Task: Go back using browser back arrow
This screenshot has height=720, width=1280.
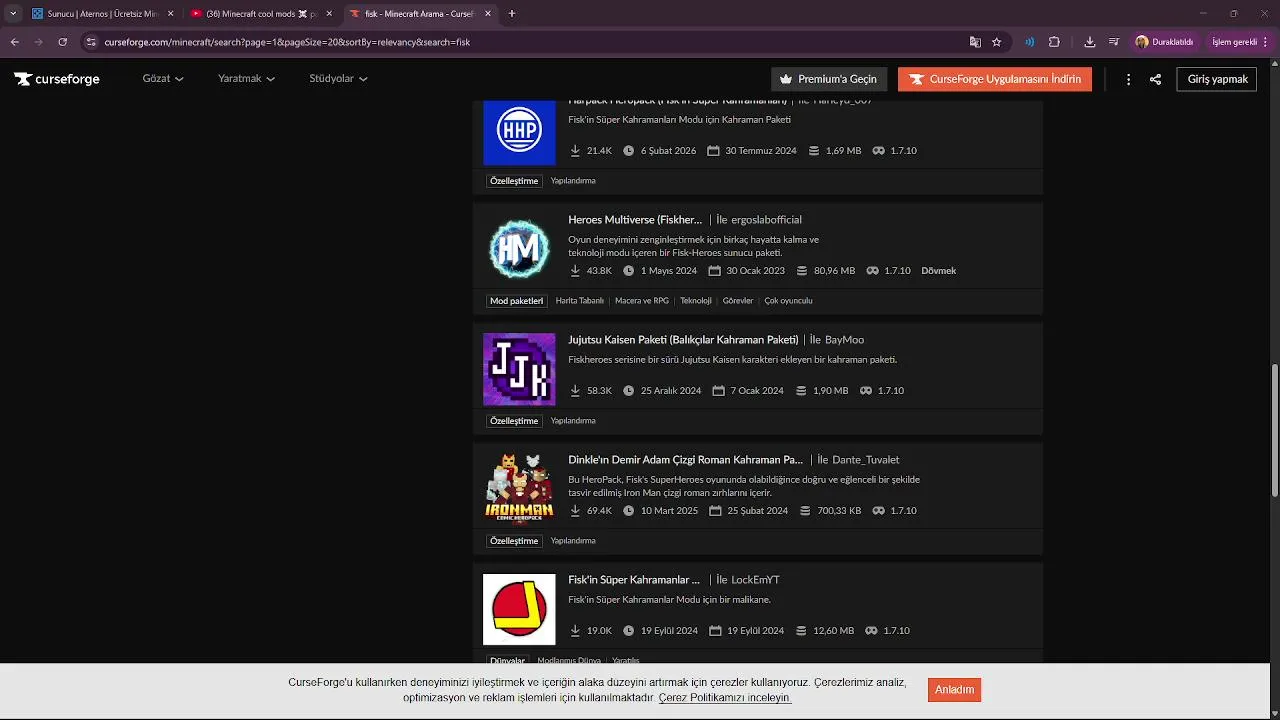Action: [15, 42]
